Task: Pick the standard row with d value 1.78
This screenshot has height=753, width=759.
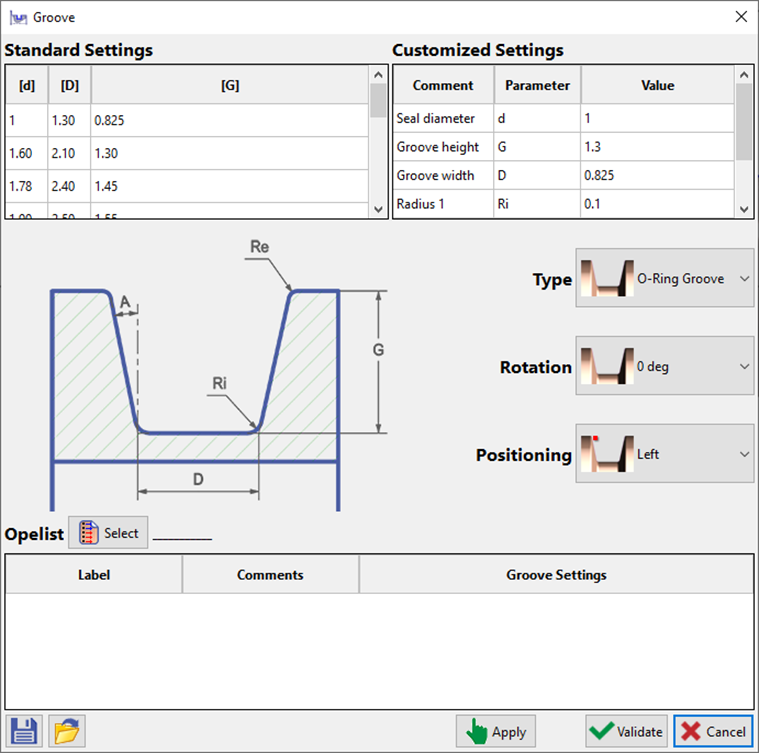Action: pyautogui.click(x=187, y=186)
